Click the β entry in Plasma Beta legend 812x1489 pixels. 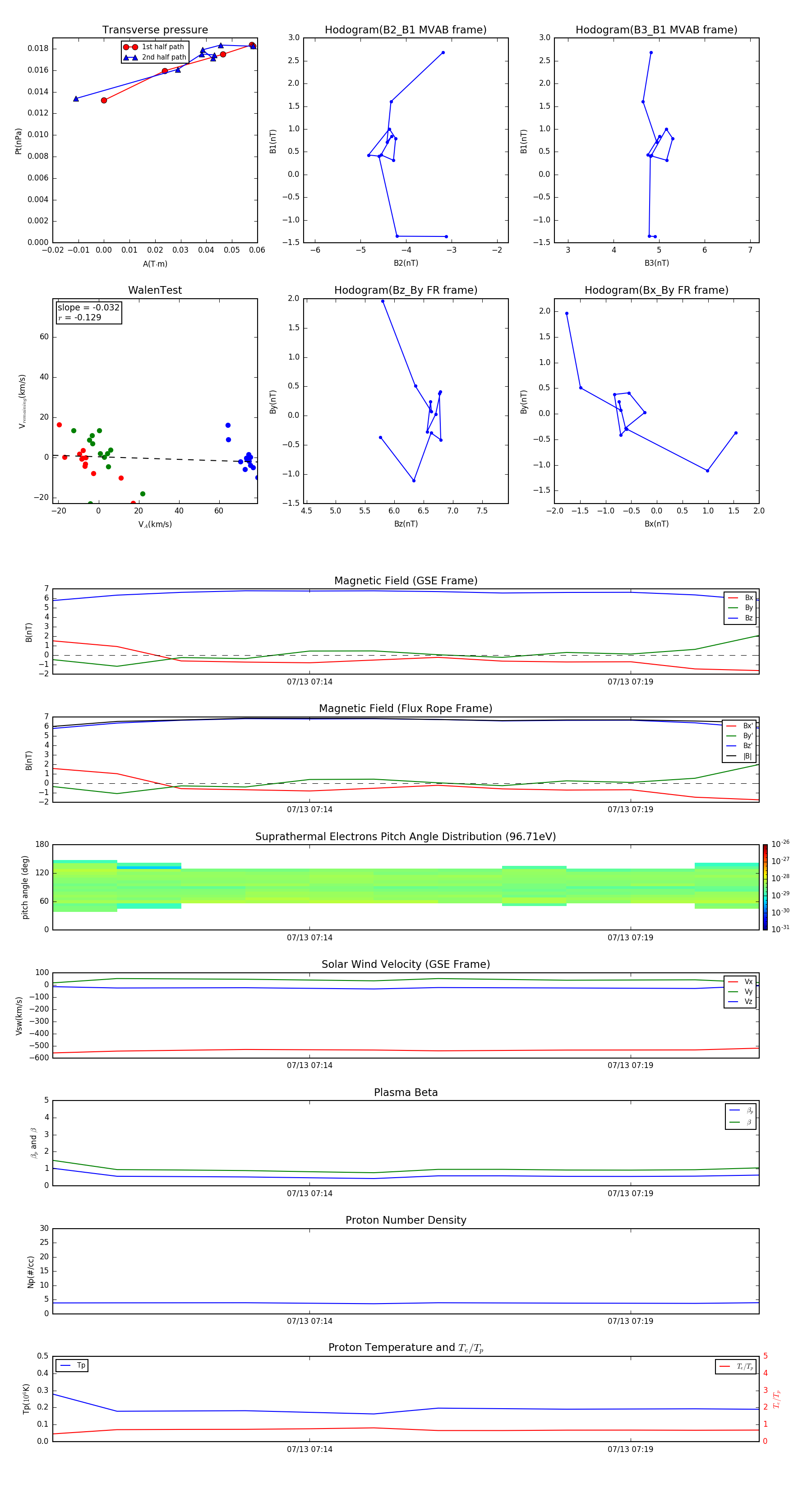click(741, 1123)
